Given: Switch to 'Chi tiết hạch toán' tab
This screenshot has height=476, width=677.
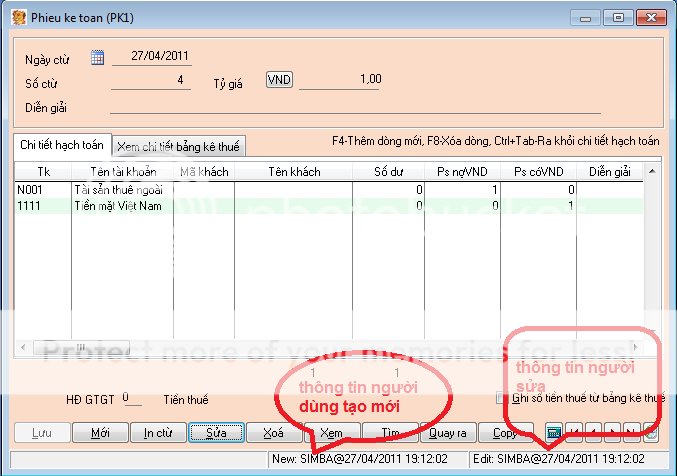Looking at the screenshot, I should tap(62, 146).
